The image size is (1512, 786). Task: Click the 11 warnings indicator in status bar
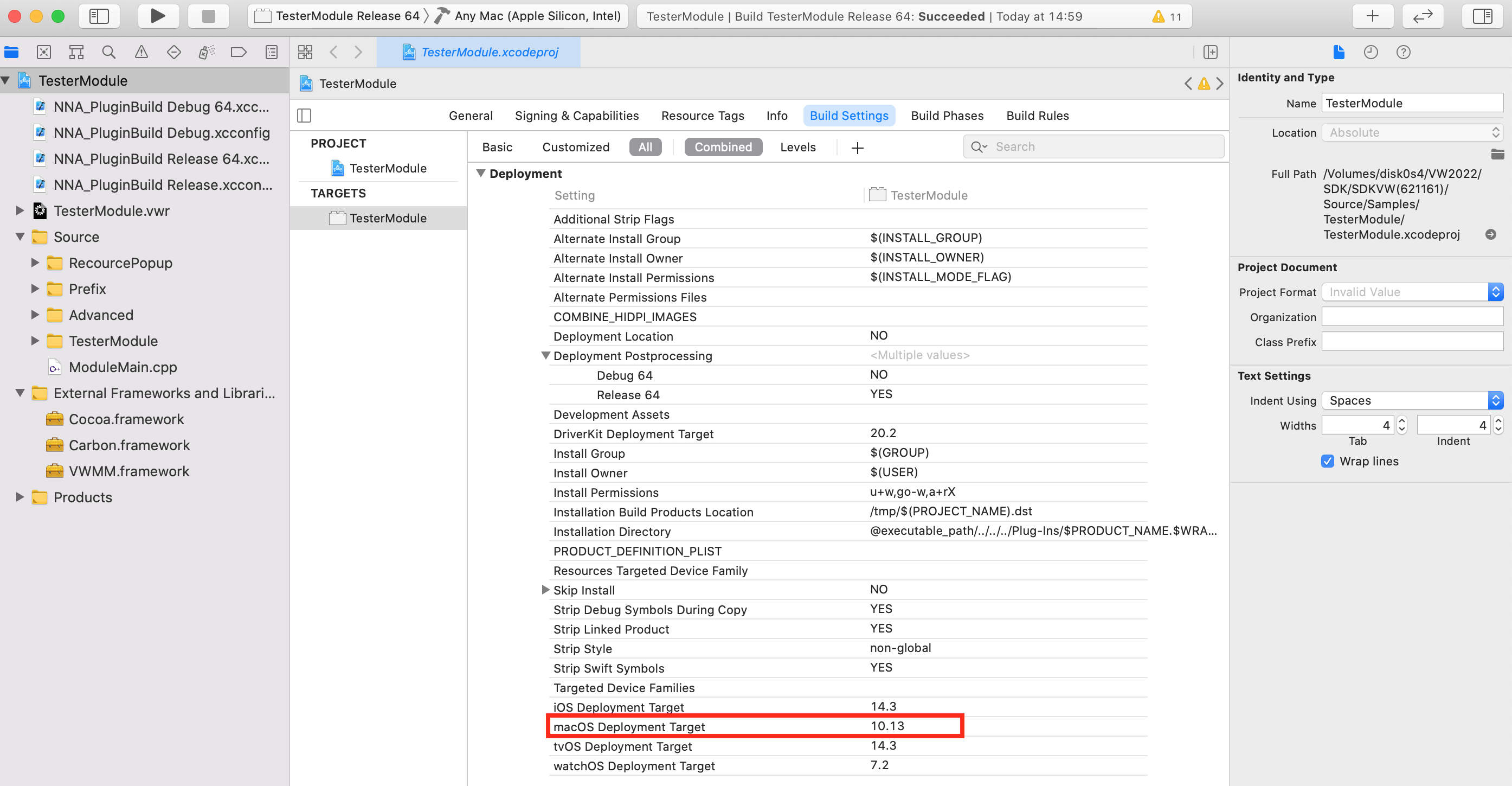pos(1167,16)
